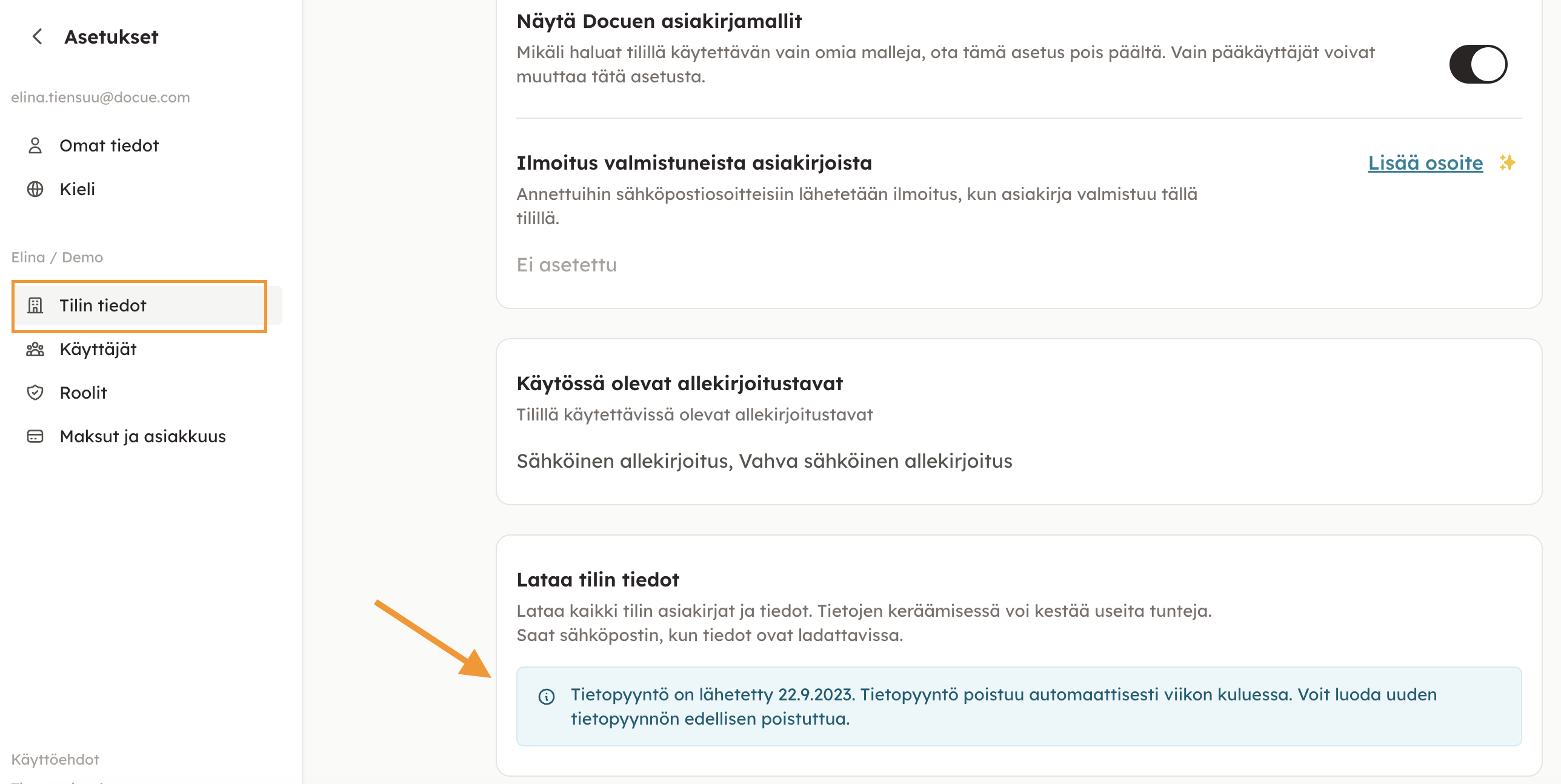Click the Lisää osoite link

(x=1425, y=162)
